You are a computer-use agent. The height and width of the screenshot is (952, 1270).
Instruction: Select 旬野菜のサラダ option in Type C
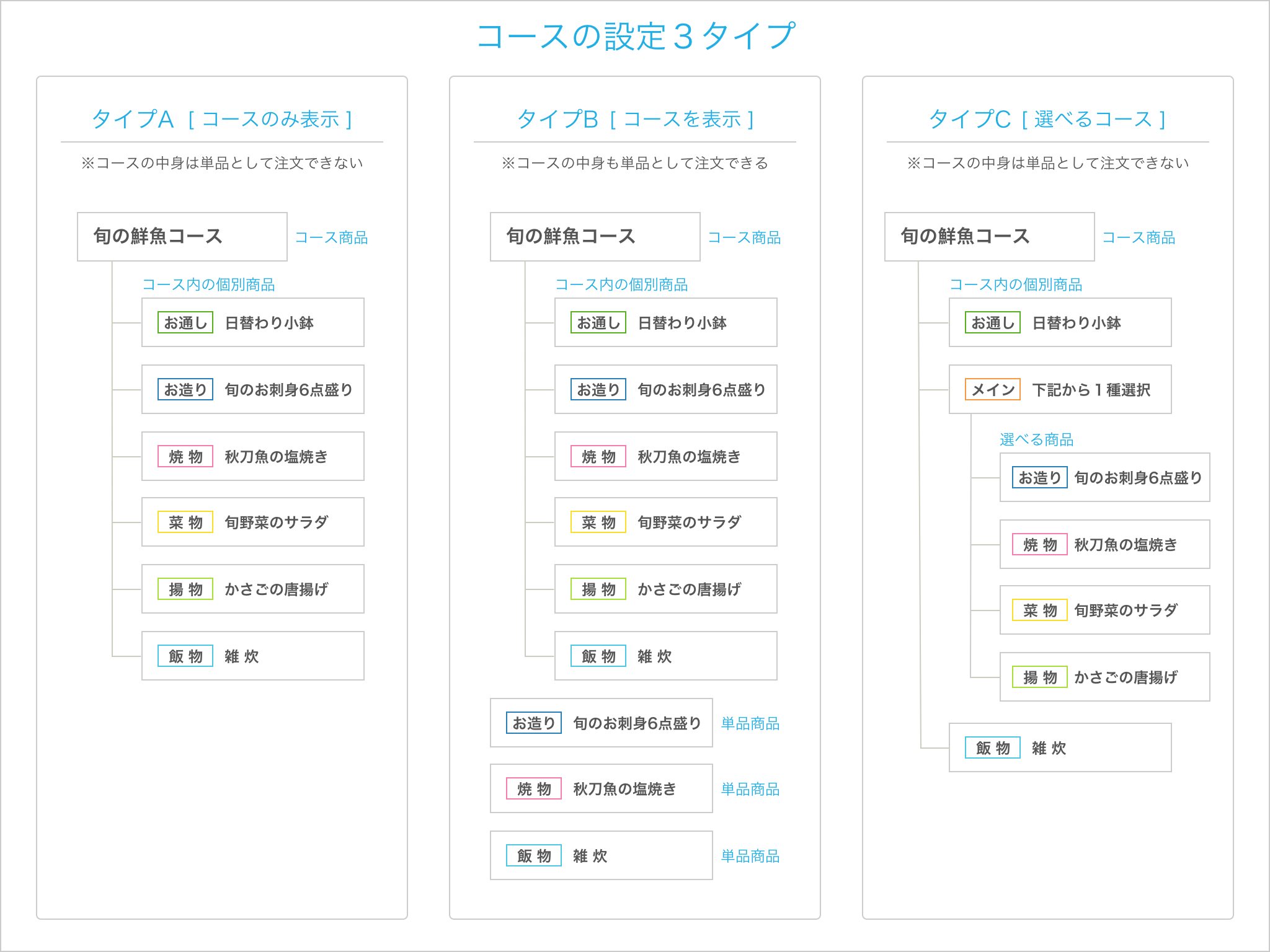[x=1105, y=610]
